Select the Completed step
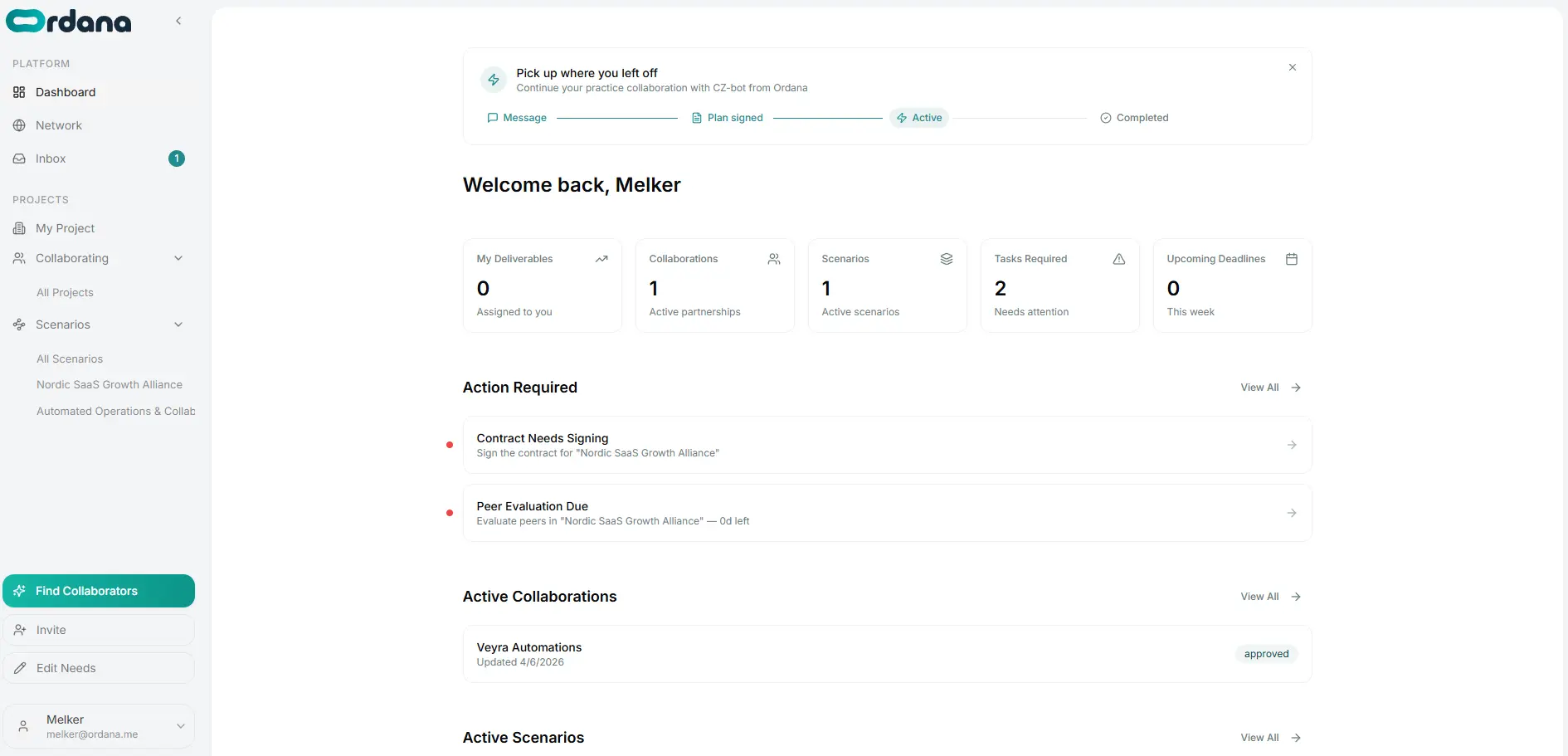 pos(1134,118)
